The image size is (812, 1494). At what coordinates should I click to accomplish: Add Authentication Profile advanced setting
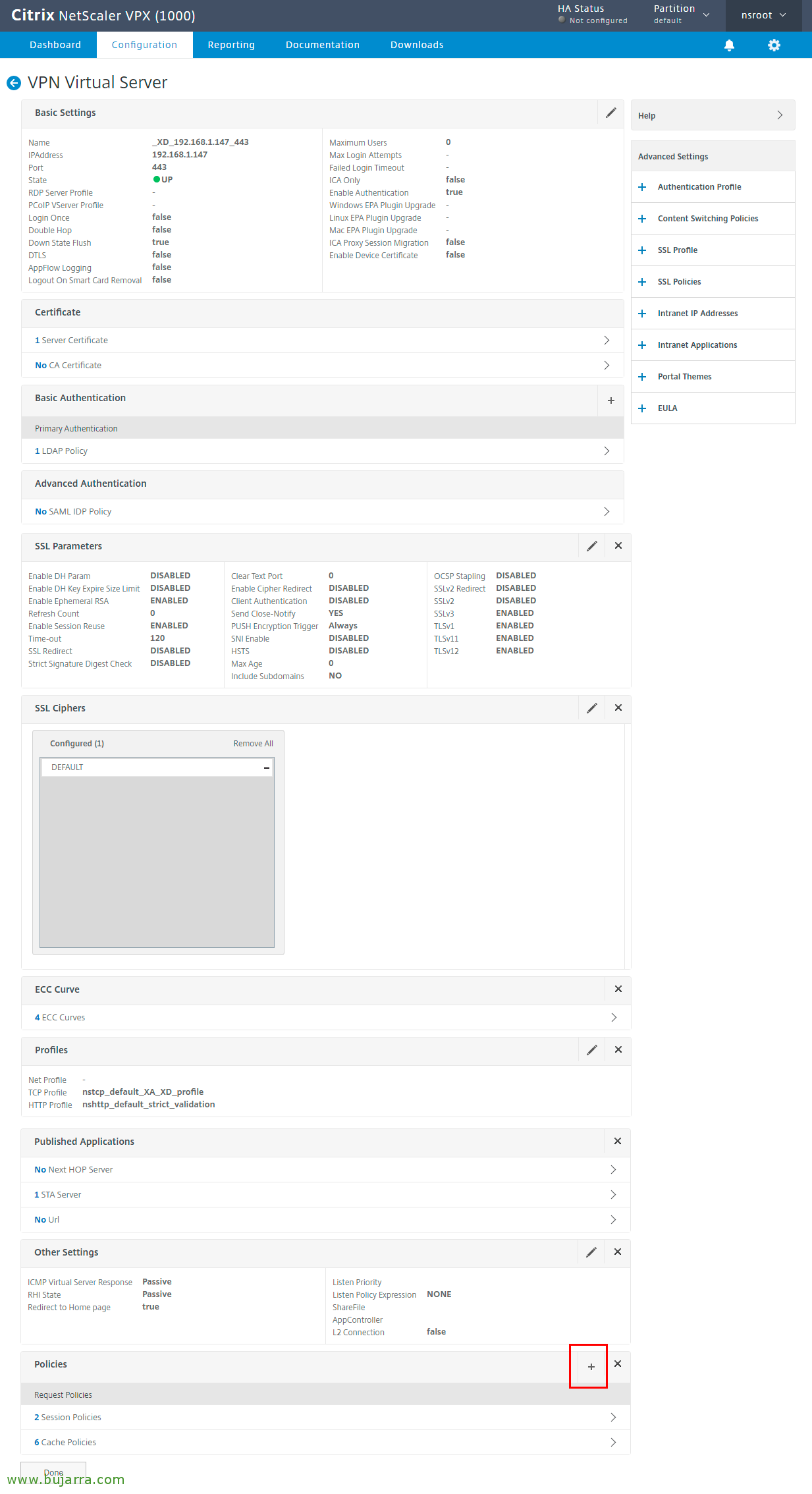click(x=713, y=187)
